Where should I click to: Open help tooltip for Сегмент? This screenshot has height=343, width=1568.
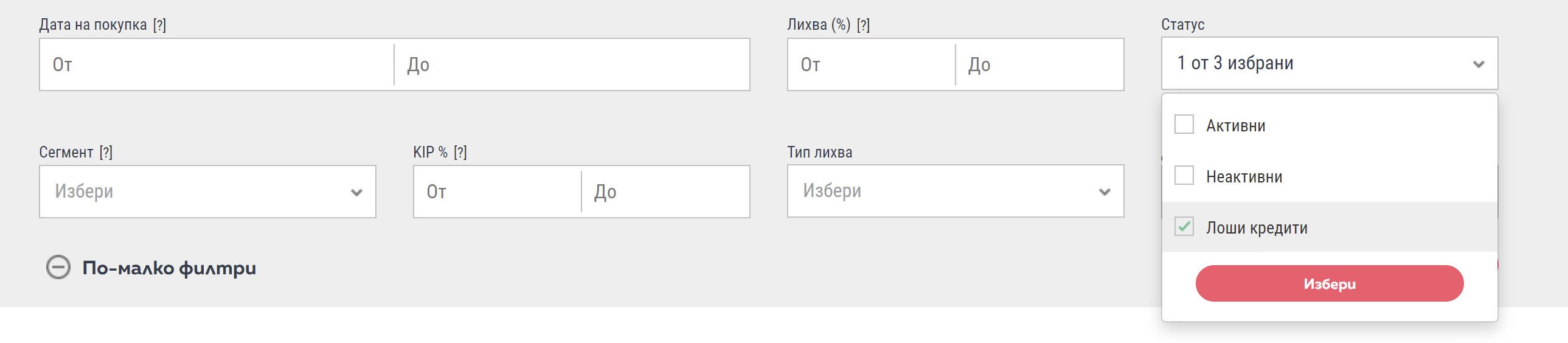(x=106, y=152)
